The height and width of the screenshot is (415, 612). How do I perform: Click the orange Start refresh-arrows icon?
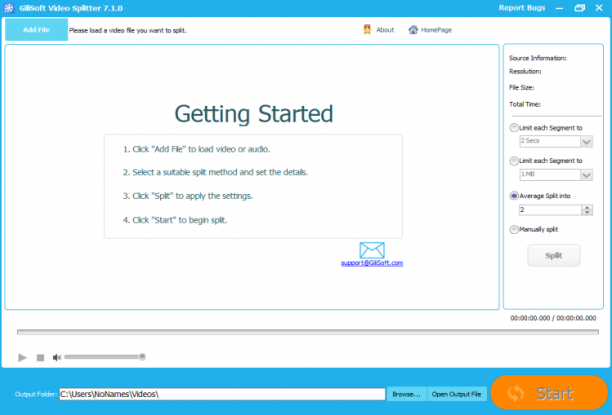click(516, 394)
